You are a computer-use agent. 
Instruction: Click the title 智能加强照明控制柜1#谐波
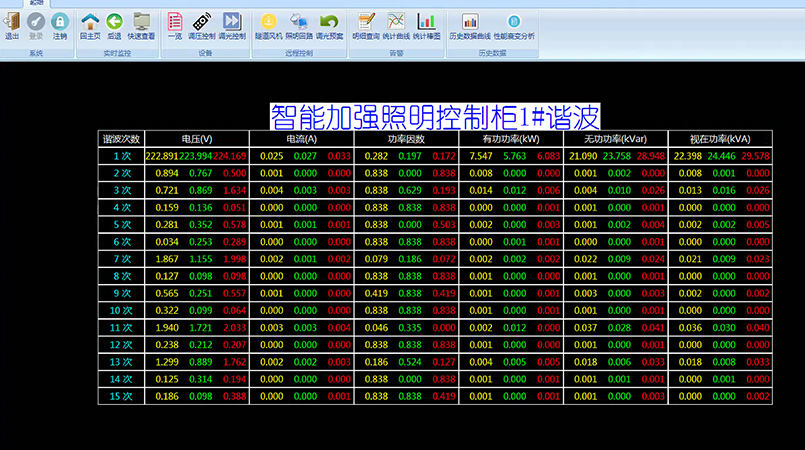[435, 117]
